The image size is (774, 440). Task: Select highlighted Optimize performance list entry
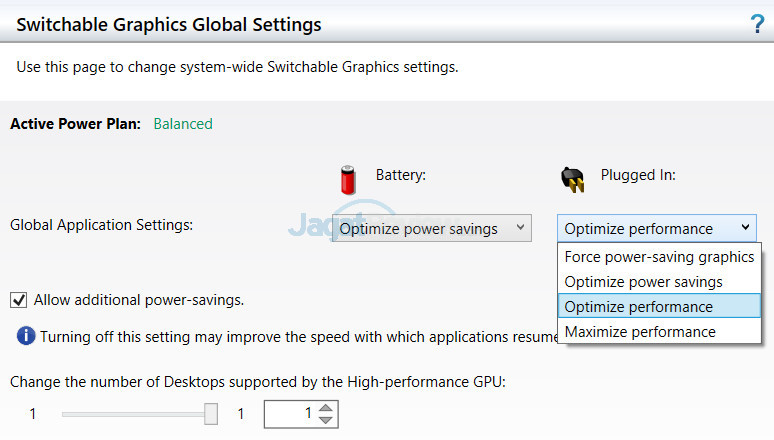(x=638, y=307)
